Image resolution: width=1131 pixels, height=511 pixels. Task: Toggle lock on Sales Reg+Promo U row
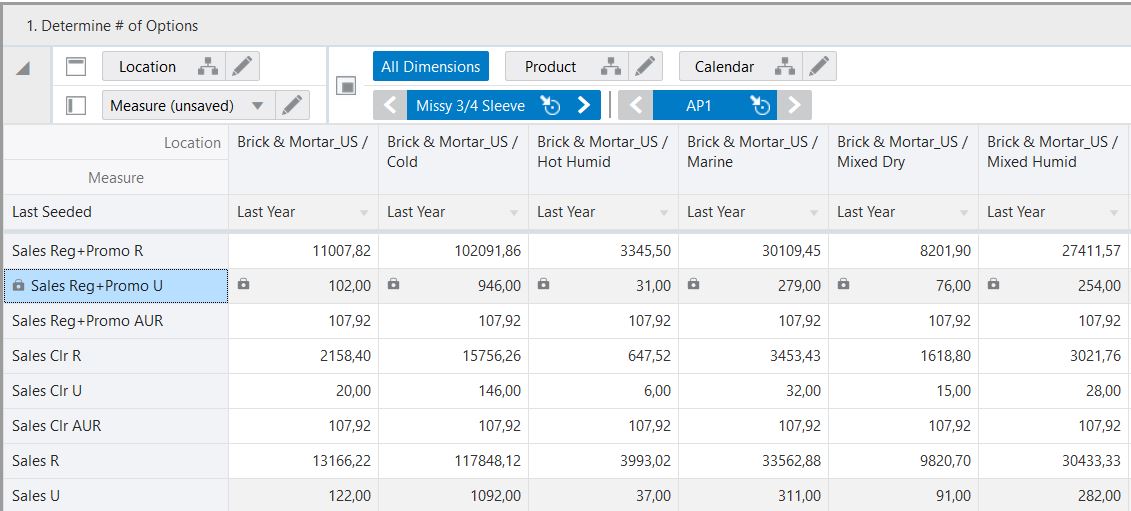[19, 286]
